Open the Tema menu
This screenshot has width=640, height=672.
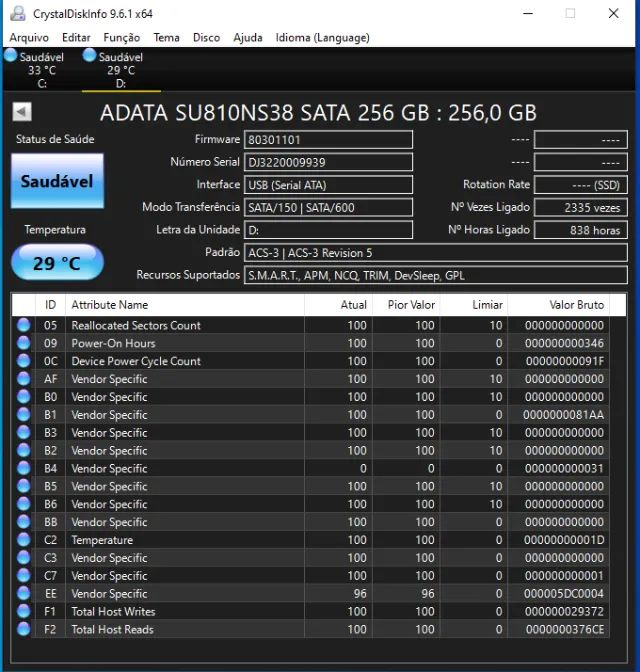(x=166, y=38)
